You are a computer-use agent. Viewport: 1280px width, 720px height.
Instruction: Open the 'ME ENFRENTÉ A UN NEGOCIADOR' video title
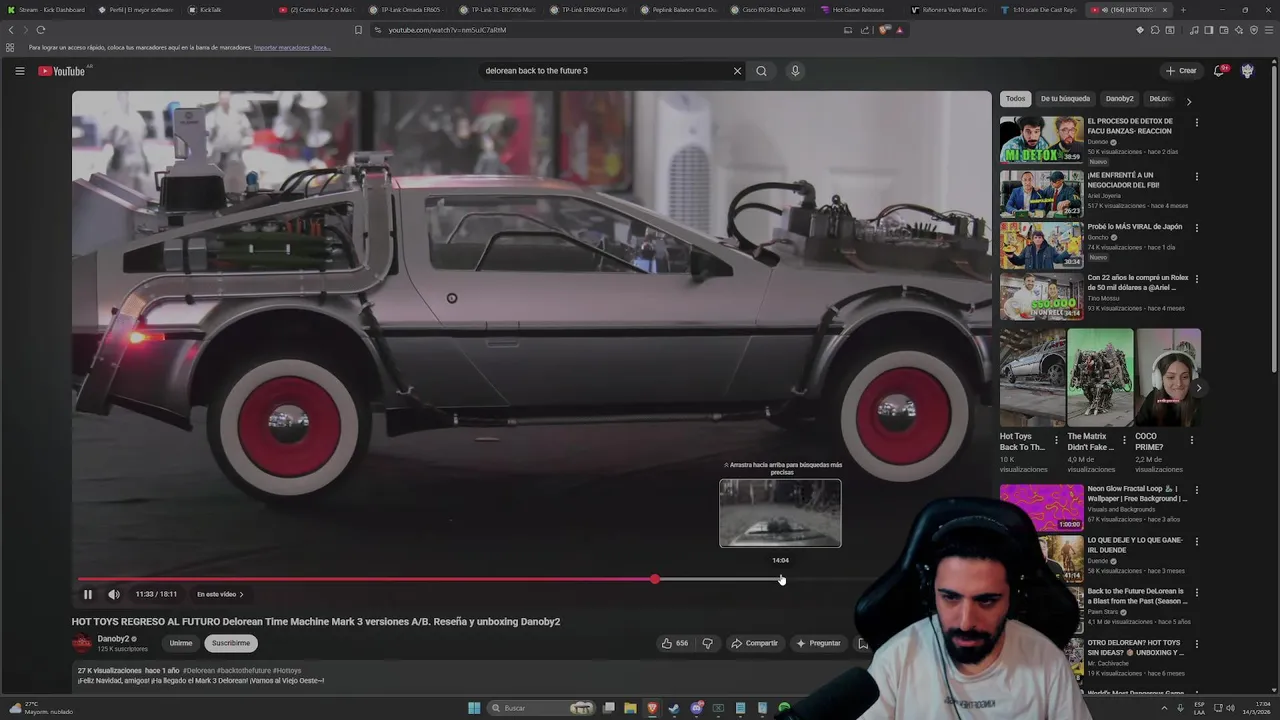click(x=1130, y=180)
